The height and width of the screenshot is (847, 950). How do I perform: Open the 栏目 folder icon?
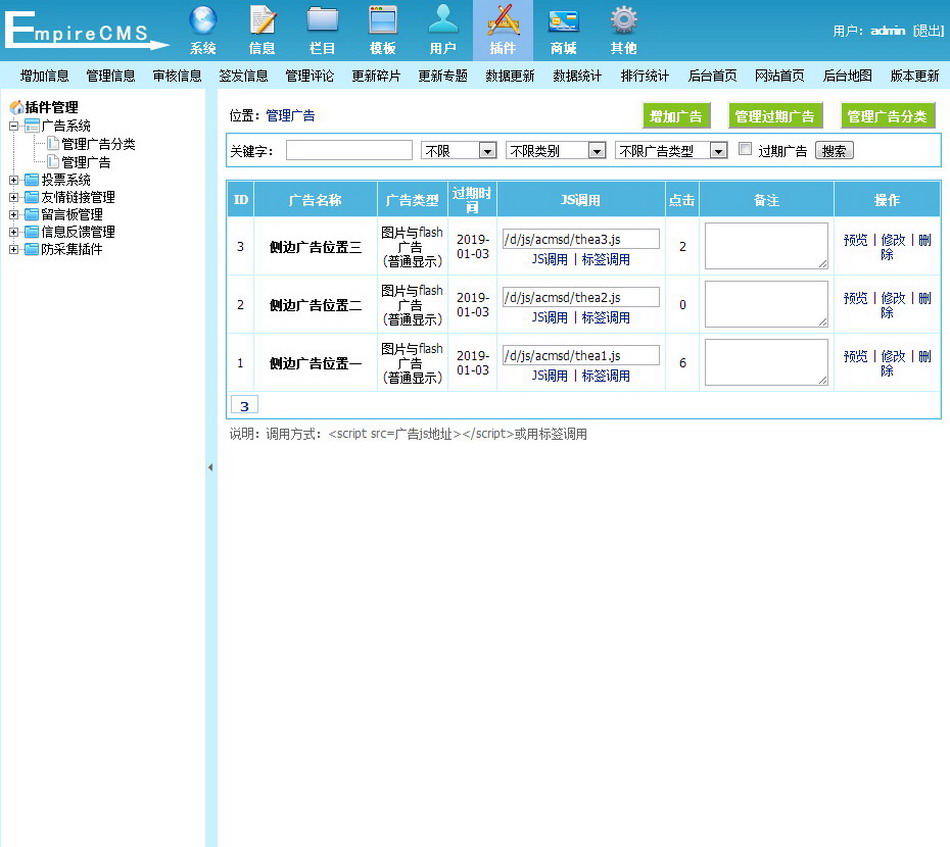[322, 21]
